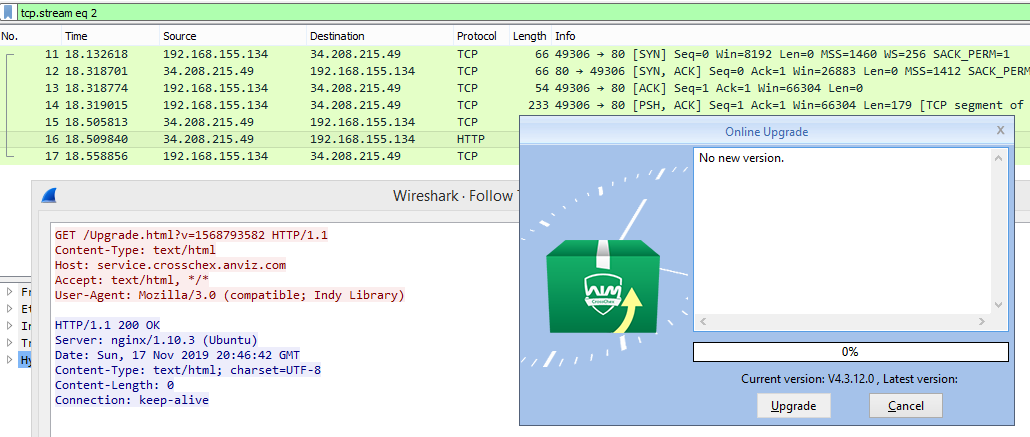Select packet 15 at time 18.505813
The height and width of the screenshot is (437, 1030).
(259, 122)
